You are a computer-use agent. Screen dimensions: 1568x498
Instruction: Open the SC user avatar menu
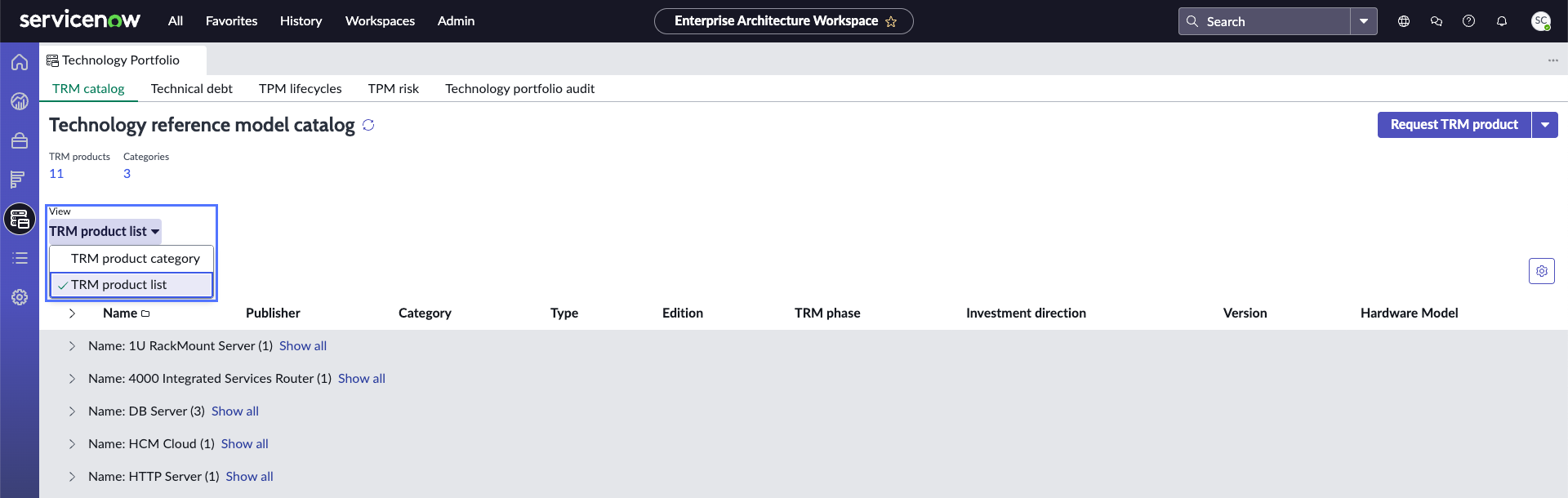(x=1541, y=21)
